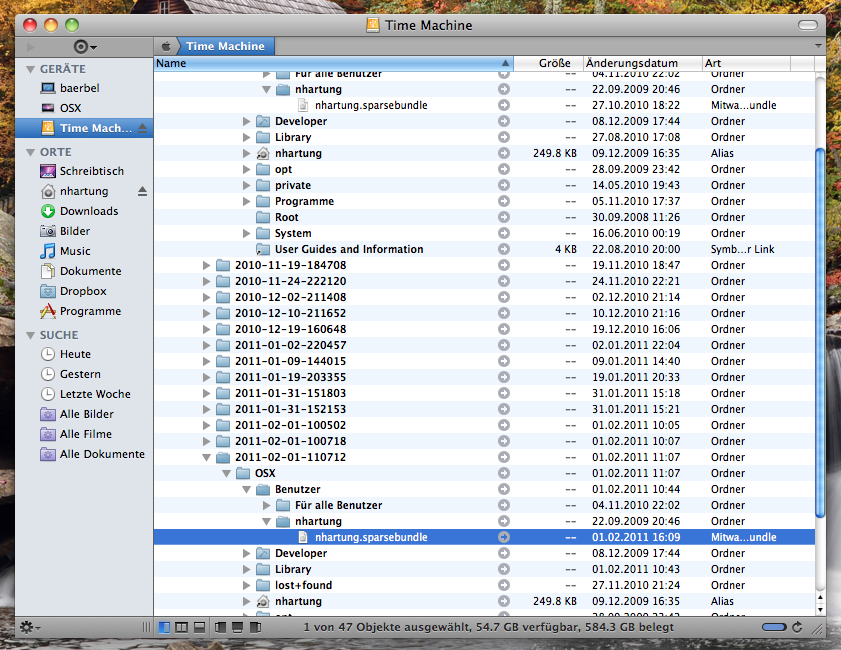The width and height of the screenshot is (841, 650).
Task: Sort the list by the Größe column
Action: click(x=548, y=63)
